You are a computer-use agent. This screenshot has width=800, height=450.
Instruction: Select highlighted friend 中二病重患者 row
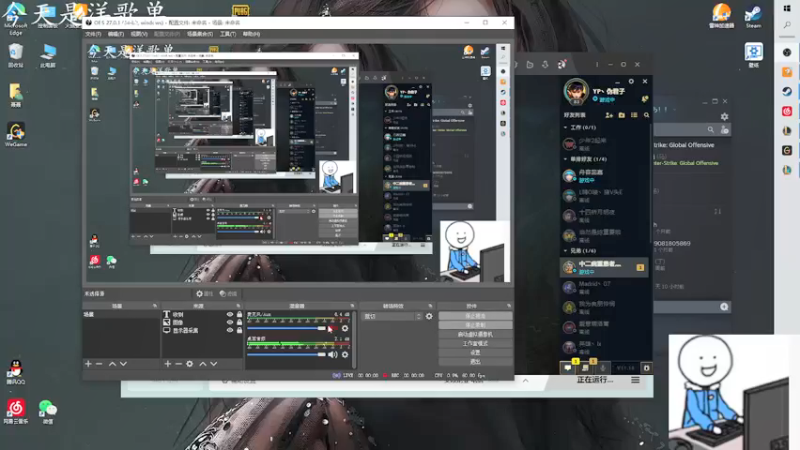click(604, 267)
